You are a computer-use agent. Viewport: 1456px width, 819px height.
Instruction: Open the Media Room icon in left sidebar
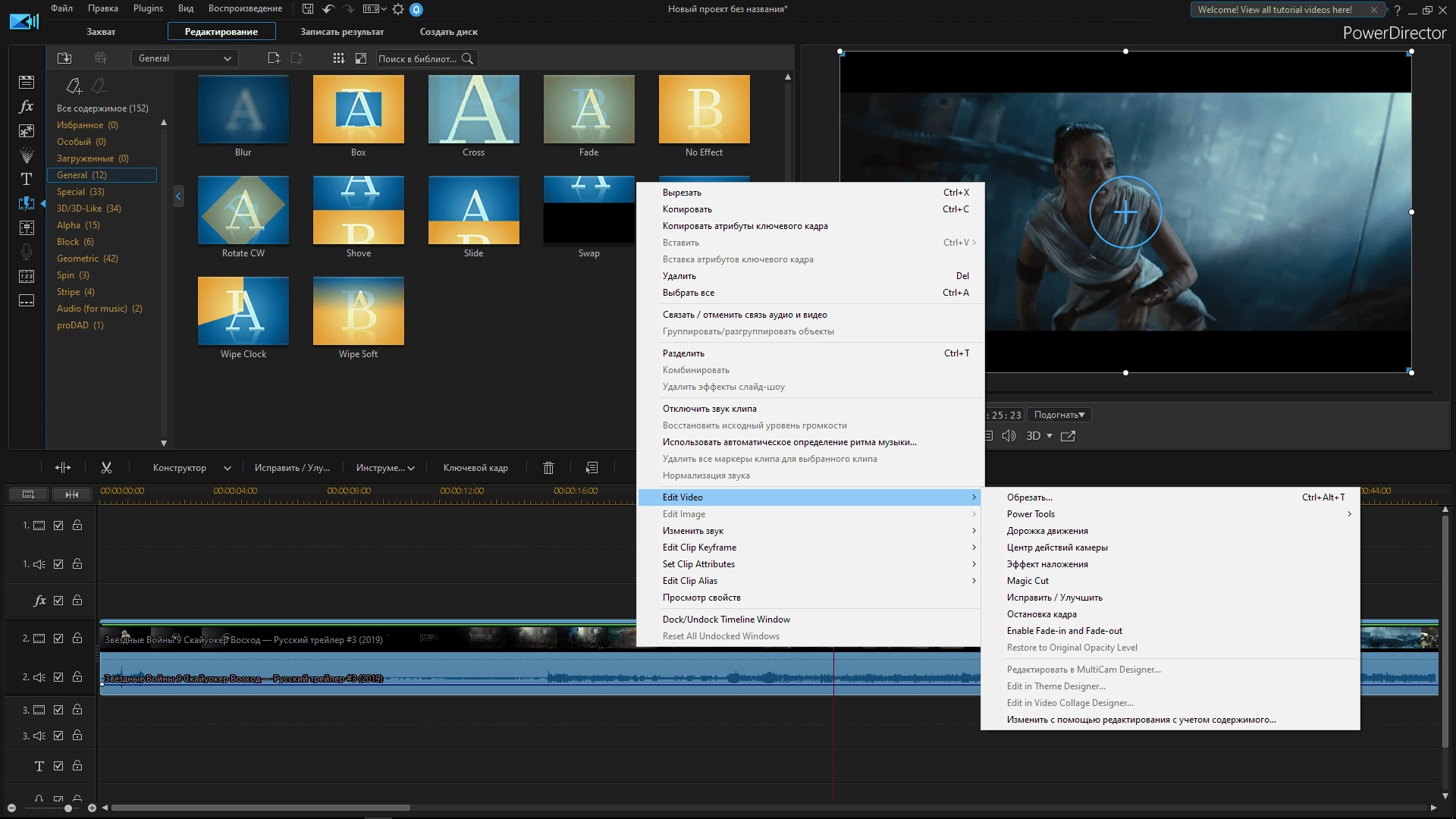[27, 82]
